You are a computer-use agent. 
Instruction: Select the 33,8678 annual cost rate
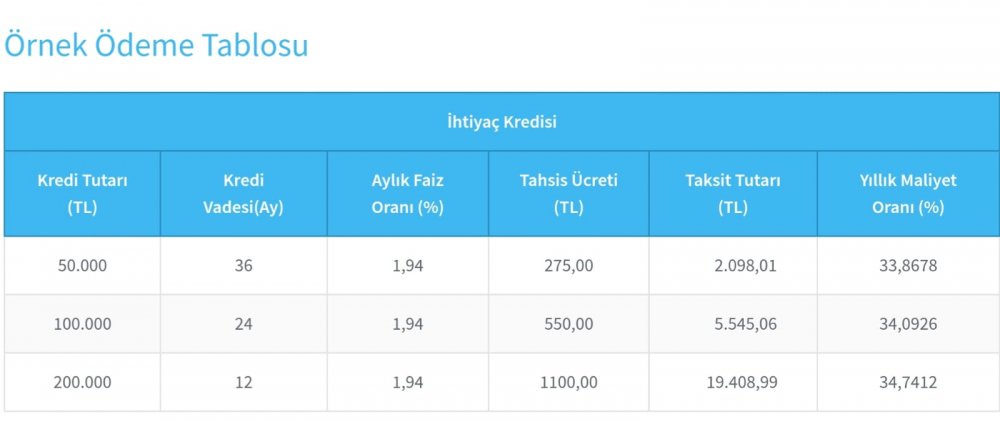click(908, 265)
